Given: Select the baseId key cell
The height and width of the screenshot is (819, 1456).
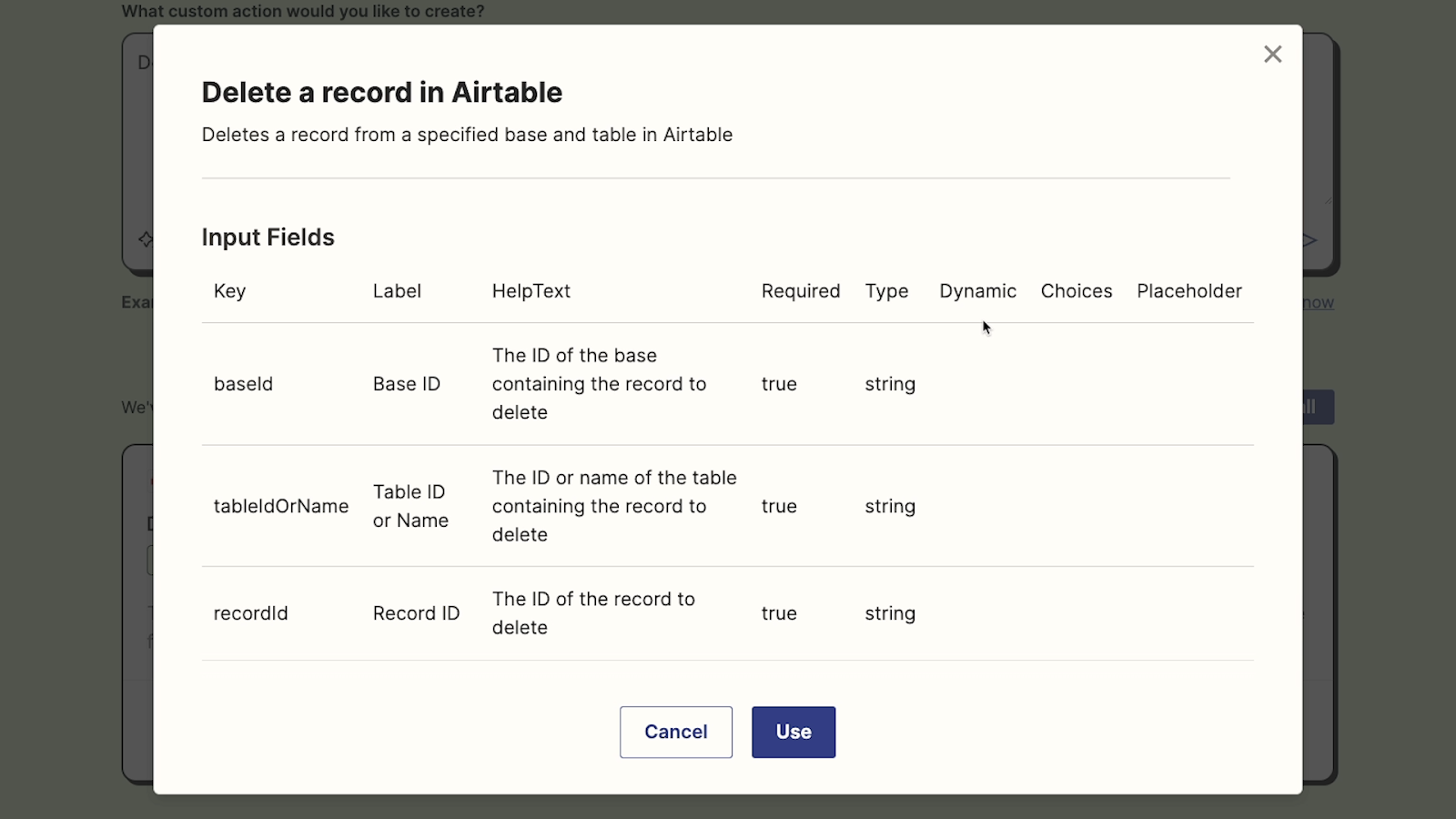Looking at the screenshot, I should [243, 384].
